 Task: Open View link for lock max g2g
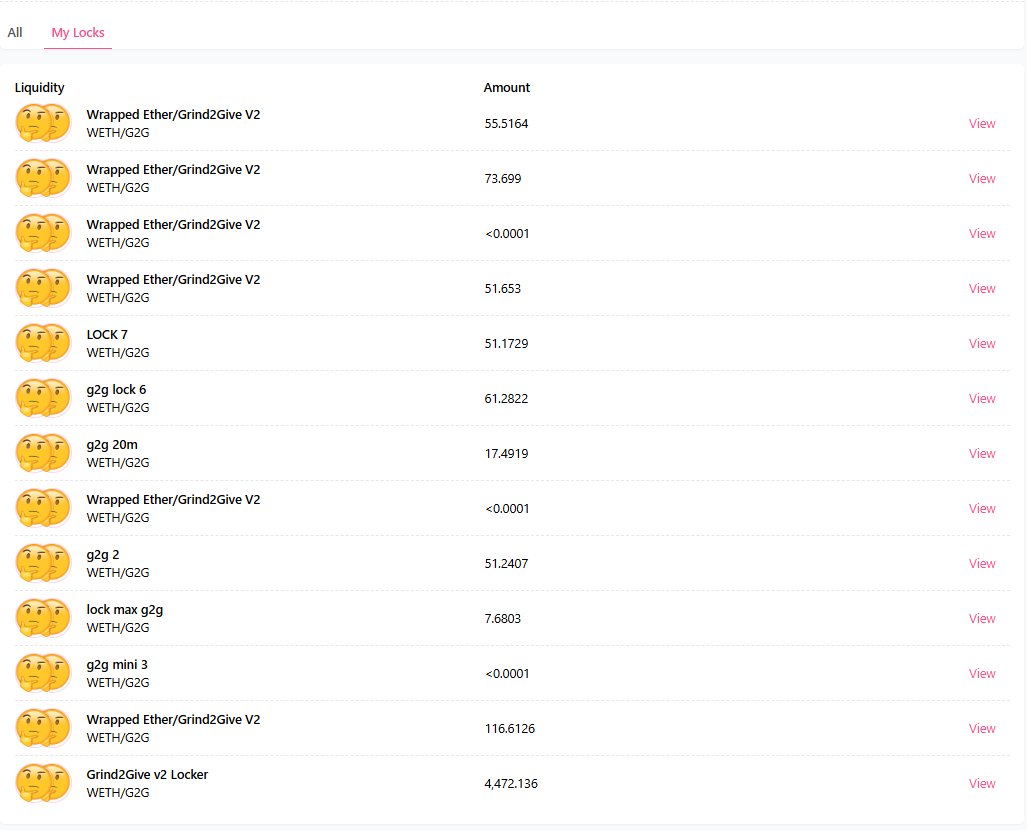(x=982, y=618)
